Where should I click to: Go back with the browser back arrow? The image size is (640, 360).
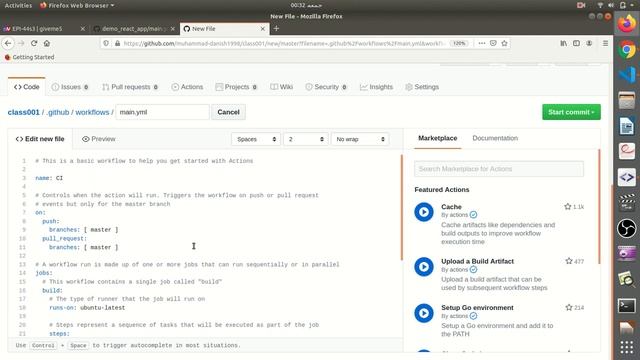pos(8,43)
